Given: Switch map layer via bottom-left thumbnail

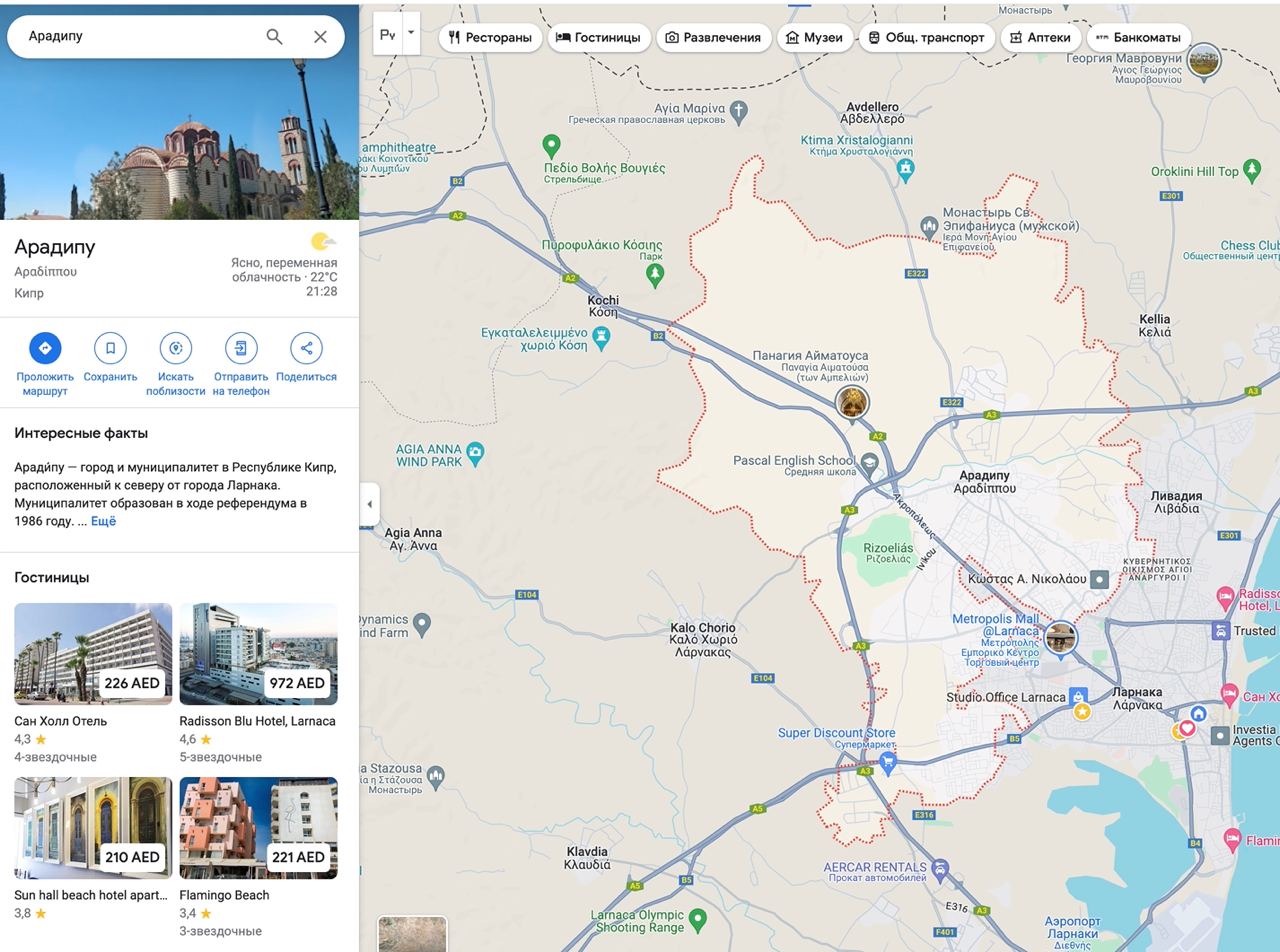Looking at the screenshot, I should pyautogui.click(x=412, y=934).
